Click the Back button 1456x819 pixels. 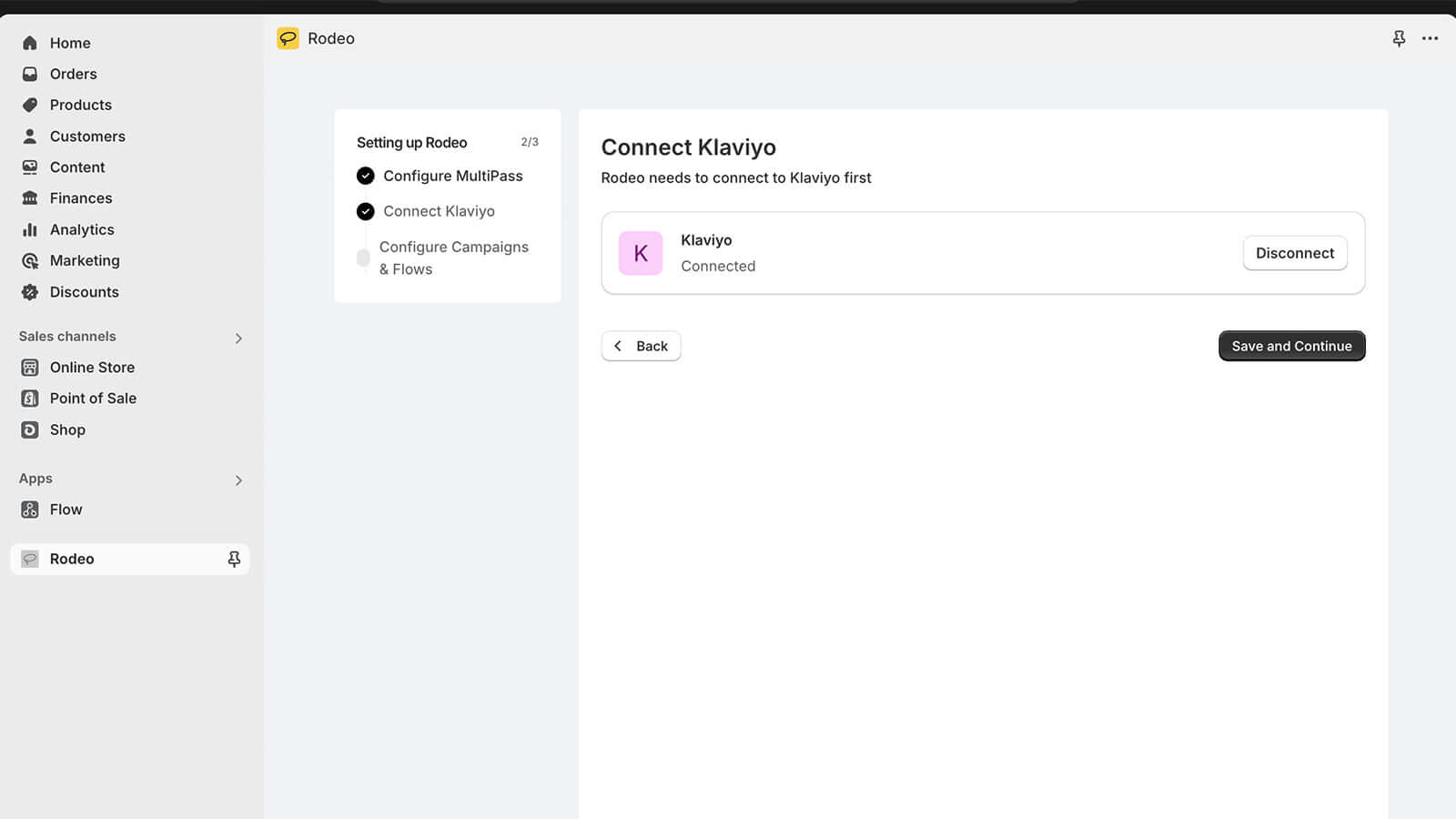641,346
